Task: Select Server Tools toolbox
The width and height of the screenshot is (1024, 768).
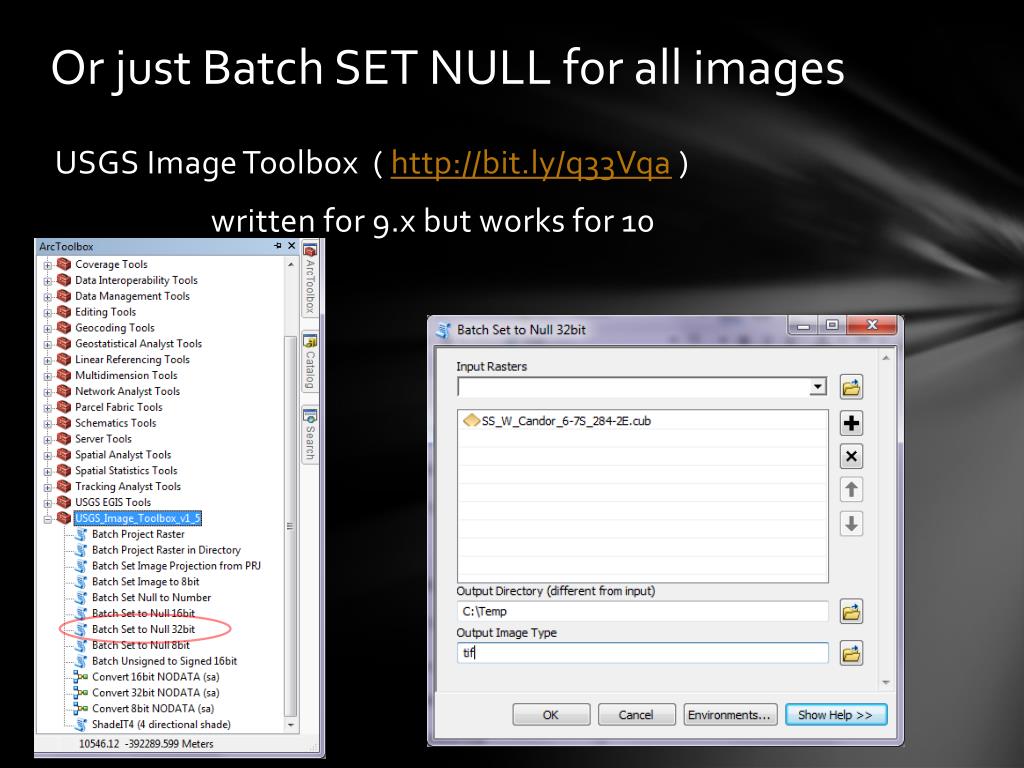Action: pos(103,439)
